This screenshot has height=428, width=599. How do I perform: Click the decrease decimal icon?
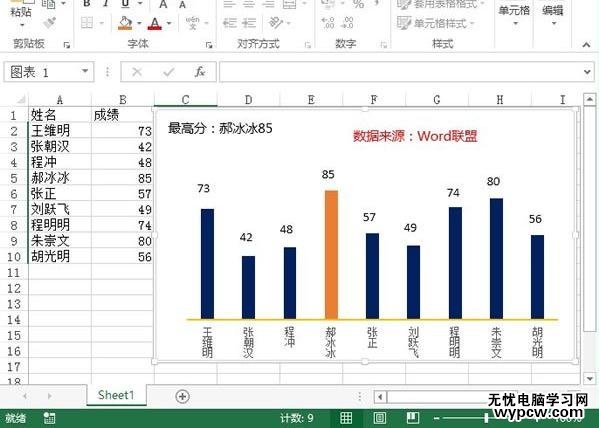(348, 23)
